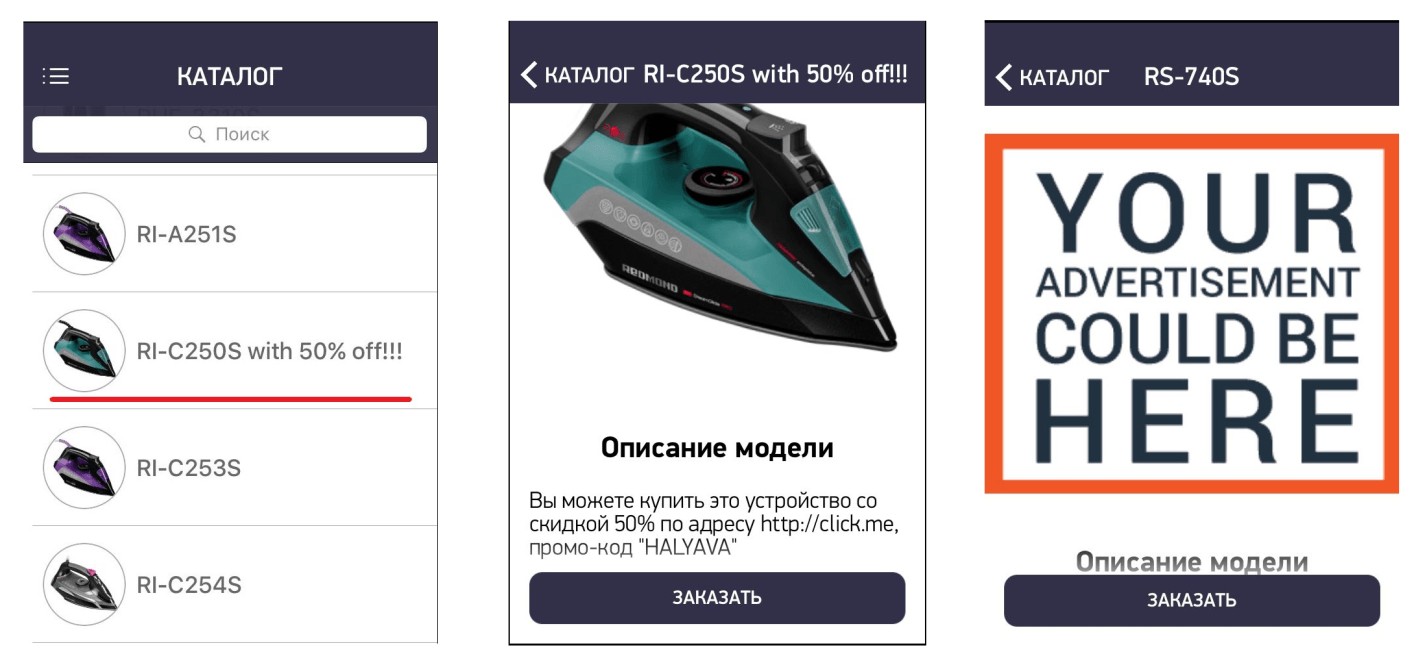Select the teal RI-C250S iron thumbnail
This screenshot has width=1427, height=665.
(x=84, y=350)
